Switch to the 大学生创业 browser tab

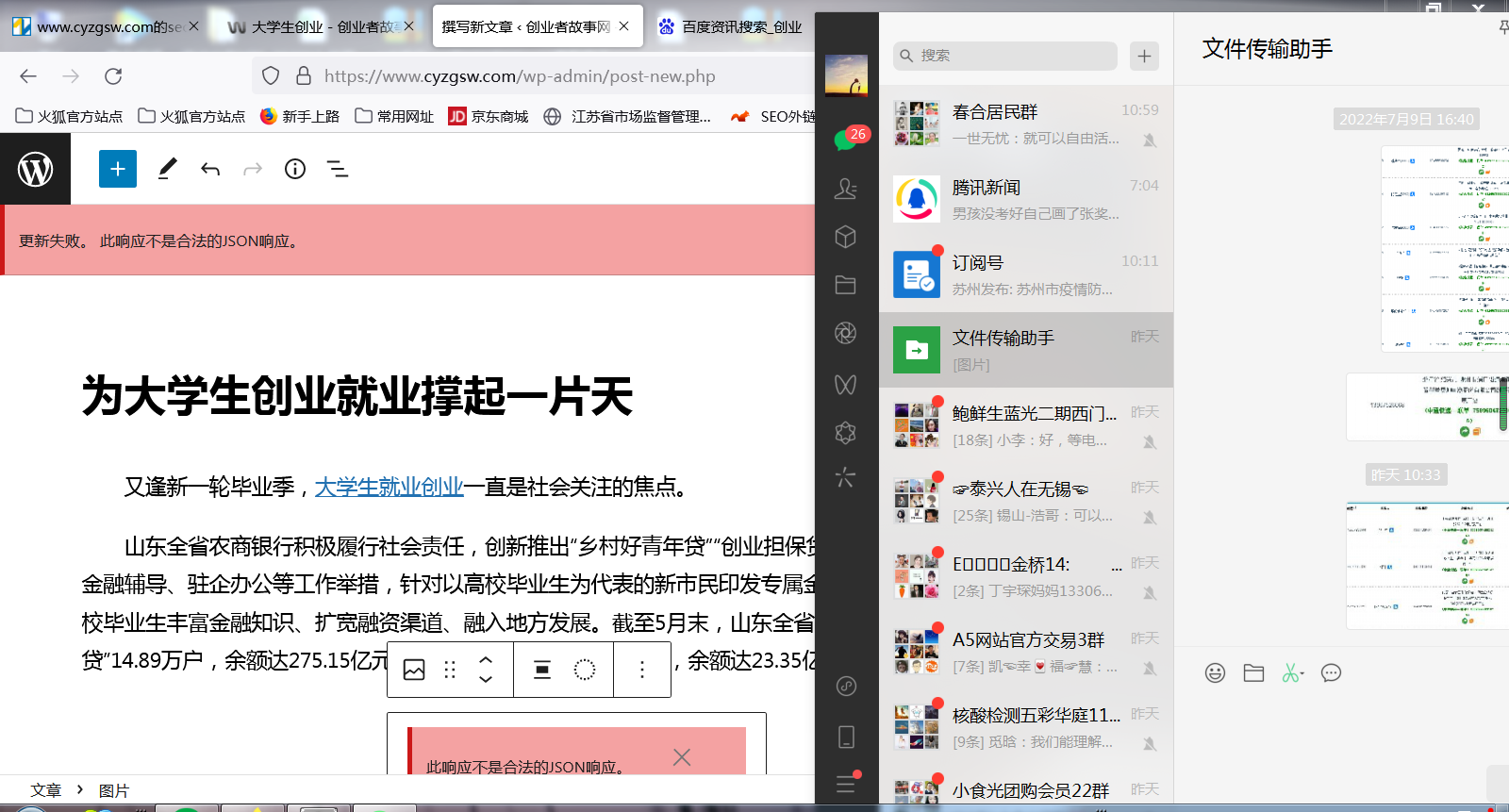pos(315,26)
